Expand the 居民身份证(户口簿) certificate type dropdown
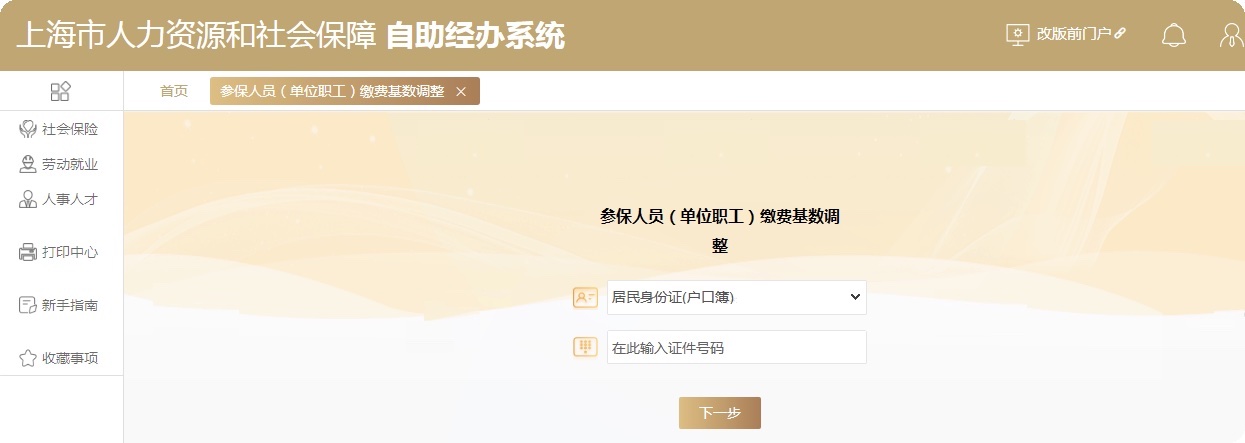 (737, 297)
